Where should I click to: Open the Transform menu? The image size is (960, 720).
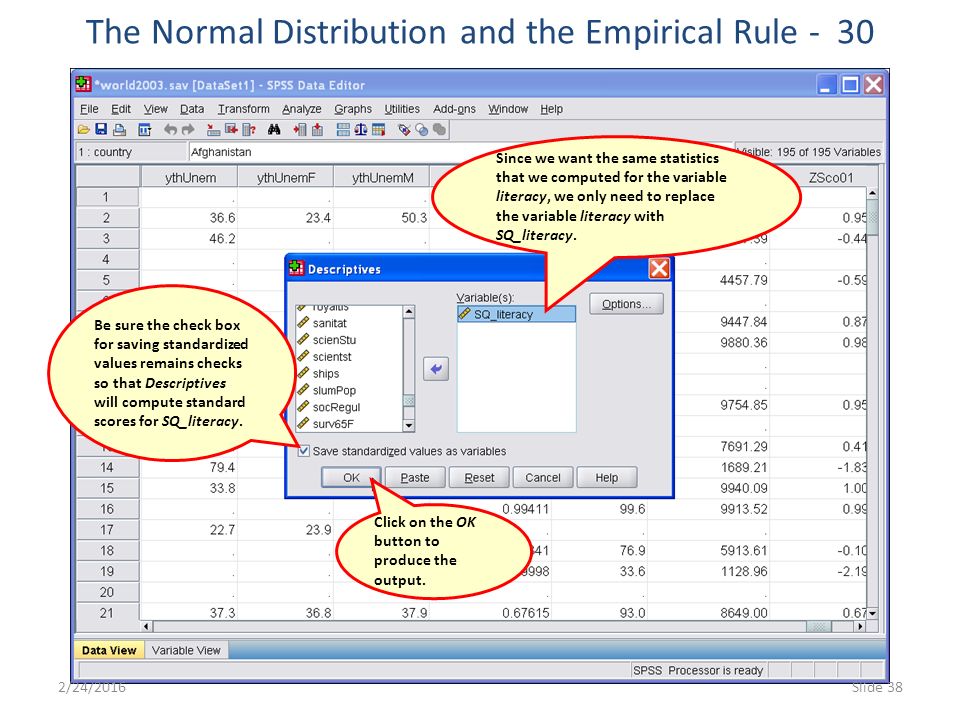point(244,109)
